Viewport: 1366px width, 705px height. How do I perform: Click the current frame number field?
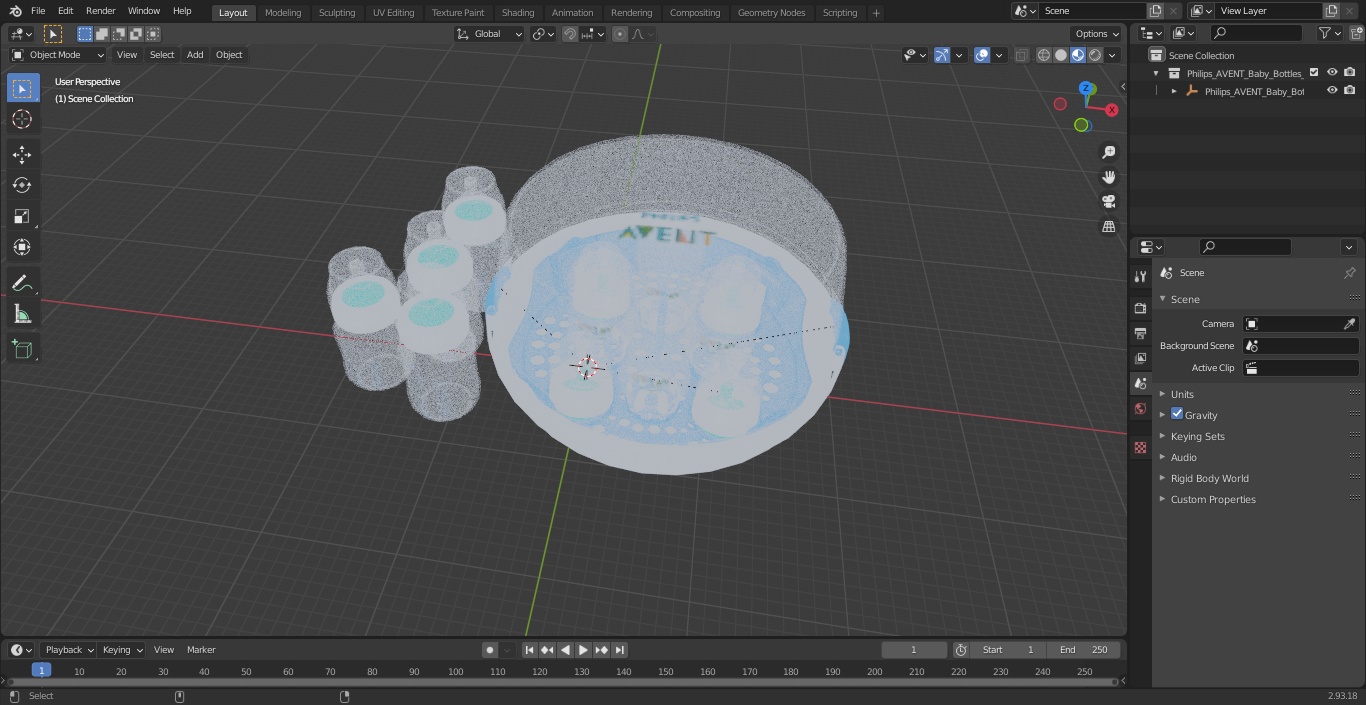click(x=913, y=650)
